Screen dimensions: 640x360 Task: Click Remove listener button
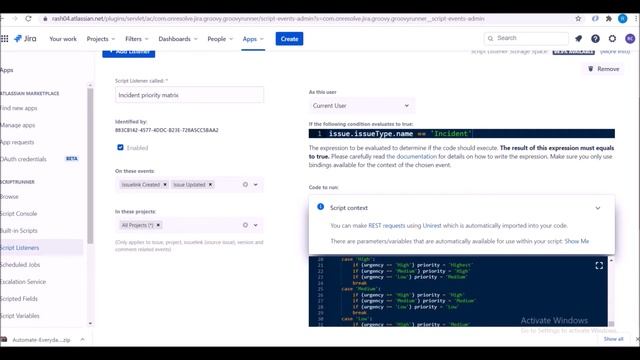pyautogui.click(x=603, y=69)
